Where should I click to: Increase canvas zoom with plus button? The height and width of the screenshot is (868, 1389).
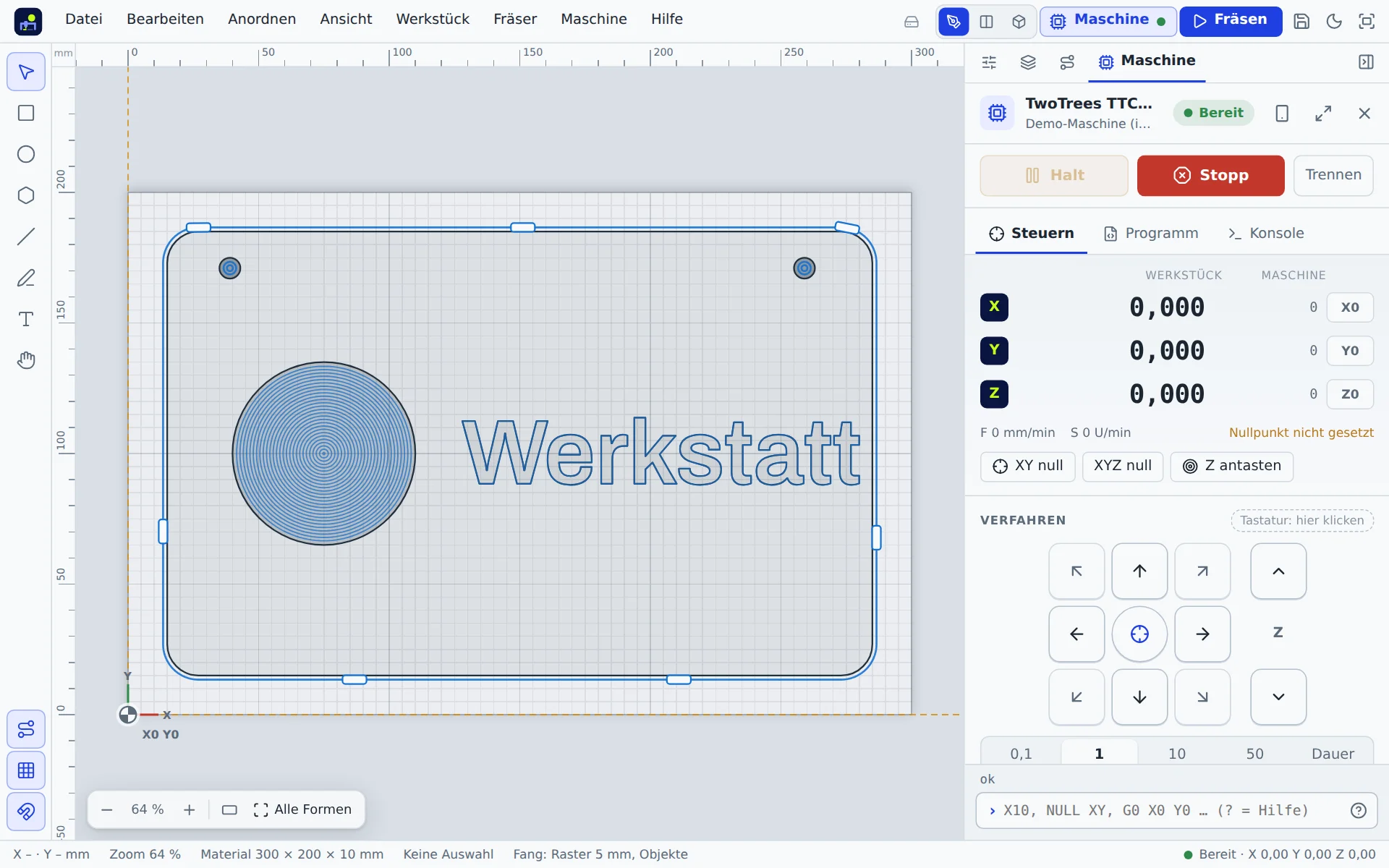(190, 810)
